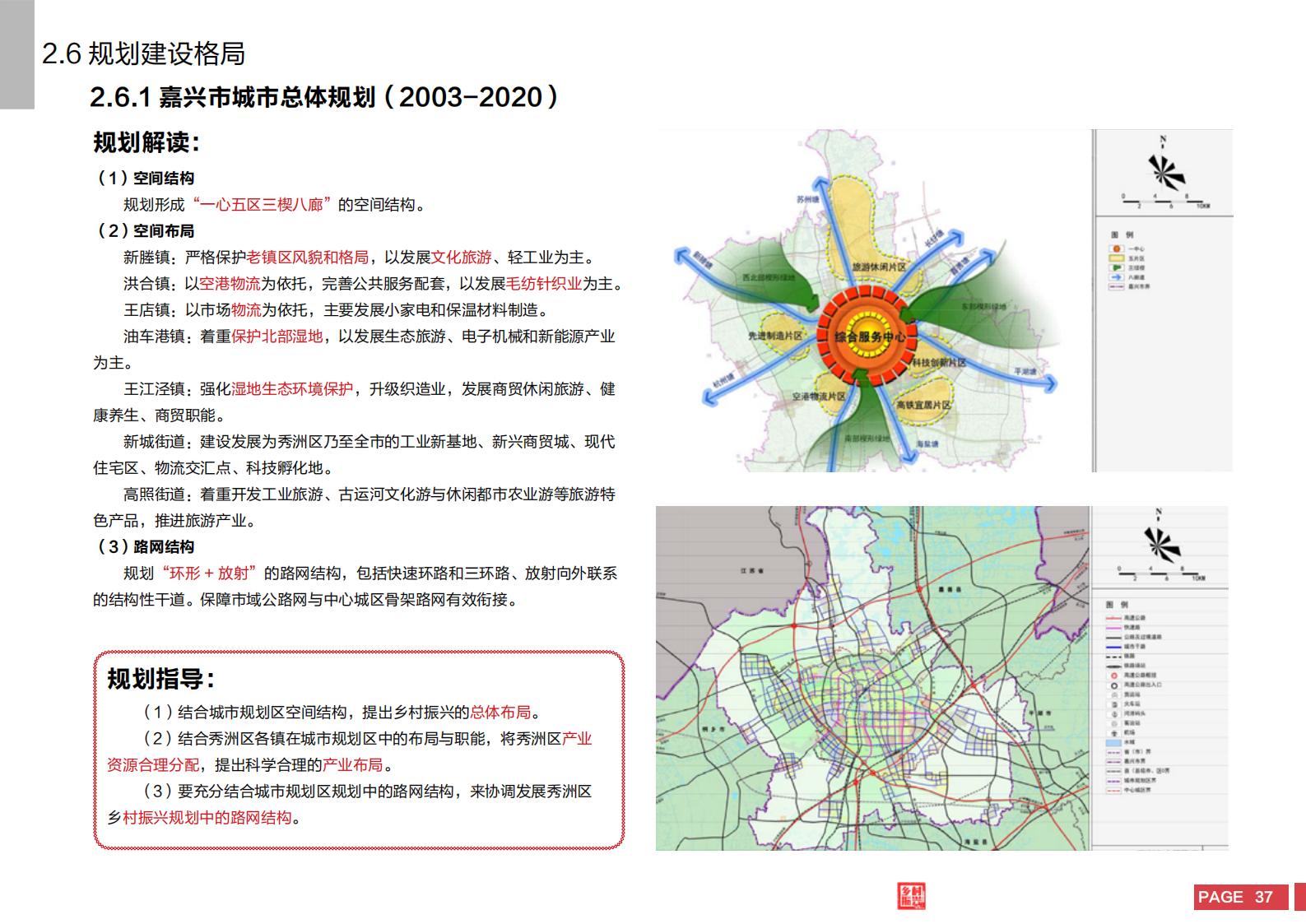Click '平湖塘' corridor label

point(1025,372)
